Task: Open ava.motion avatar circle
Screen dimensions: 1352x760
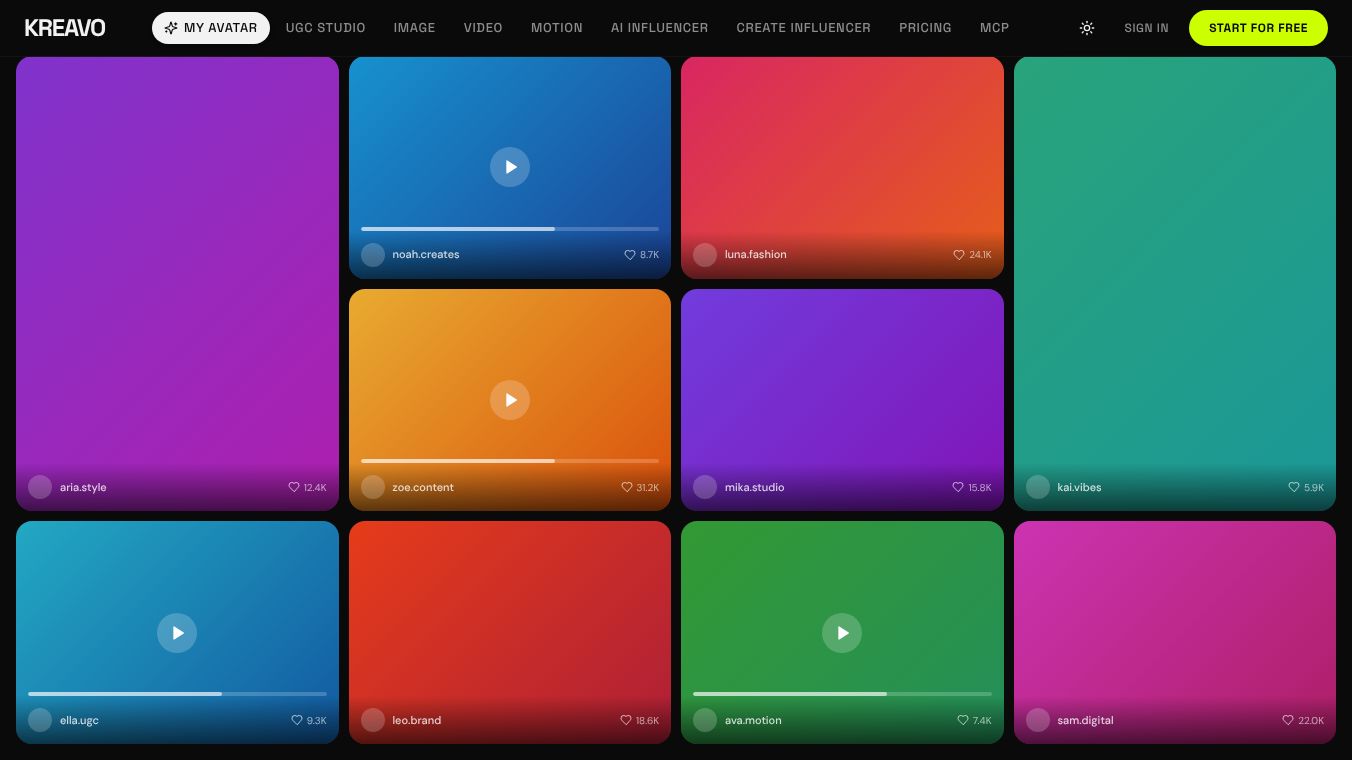Action: point(705,720)
